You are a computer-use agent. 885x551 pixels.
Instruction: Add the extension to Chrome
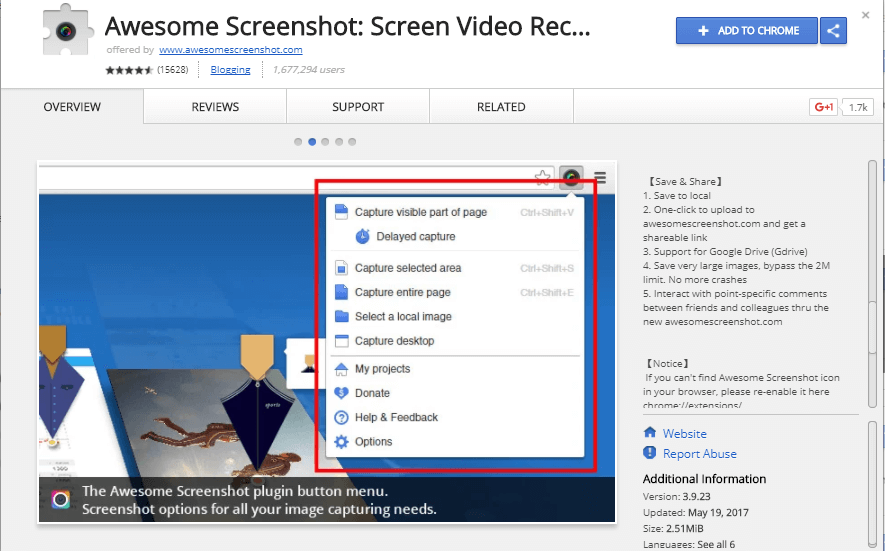[747, 30]
